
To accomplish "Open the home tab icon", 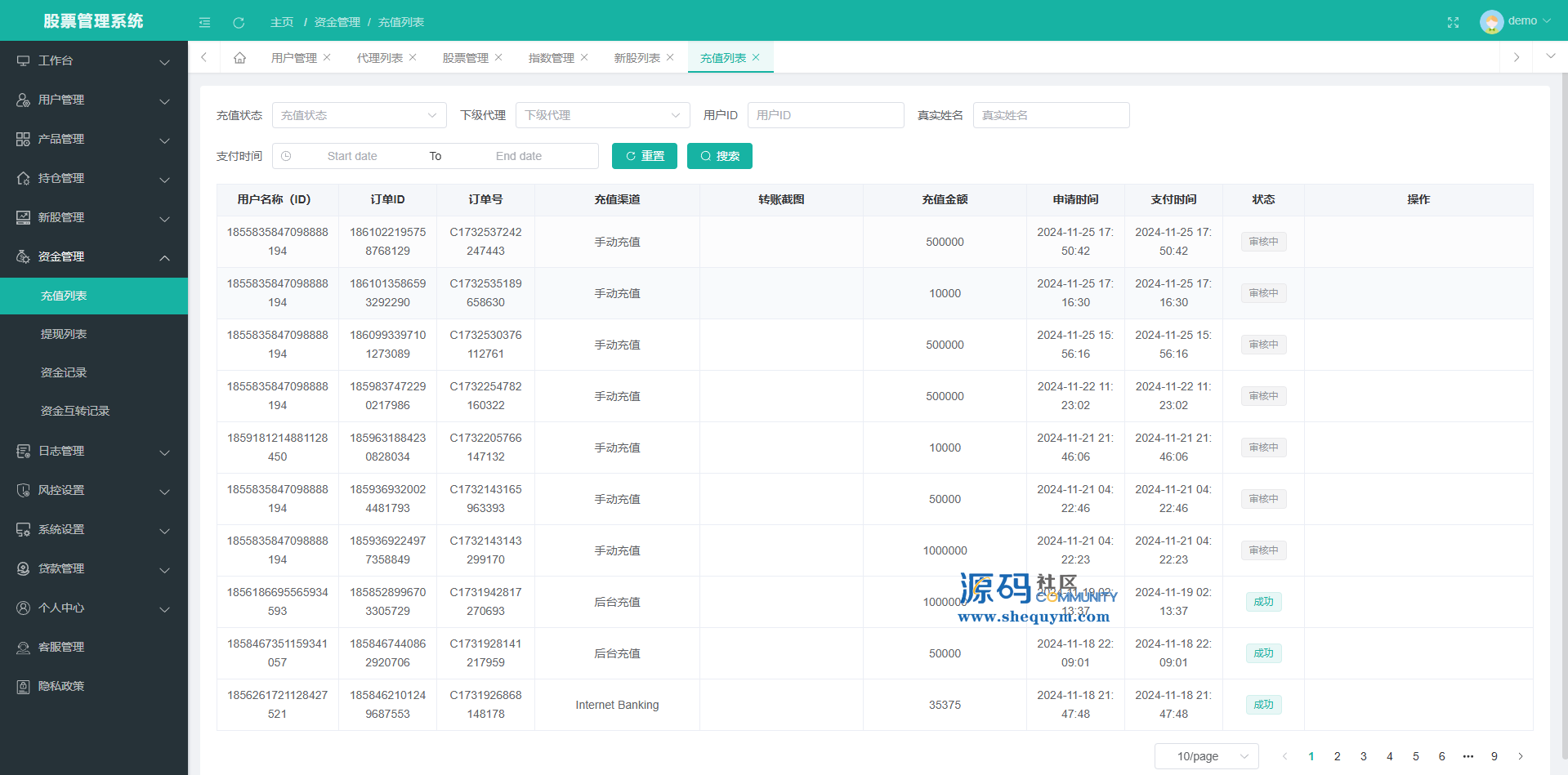I will pyautogui.click(x=239, y=58).
